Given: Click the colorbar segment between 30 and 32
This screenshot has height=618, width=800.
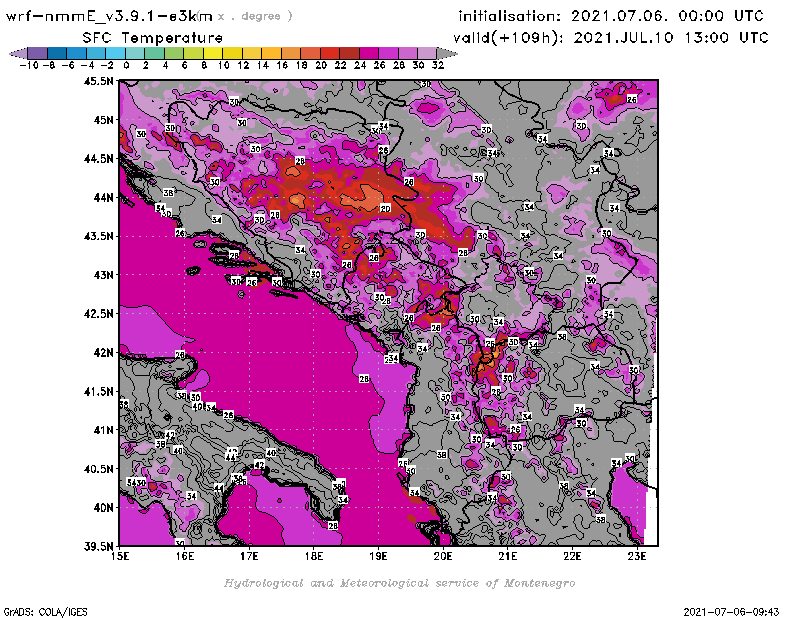Looking at the screenshot, I should pos(427,53).
